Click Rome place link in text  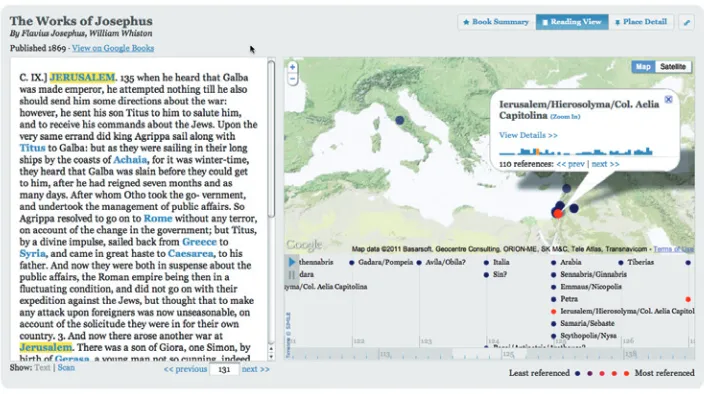click(x=158, y=219)
